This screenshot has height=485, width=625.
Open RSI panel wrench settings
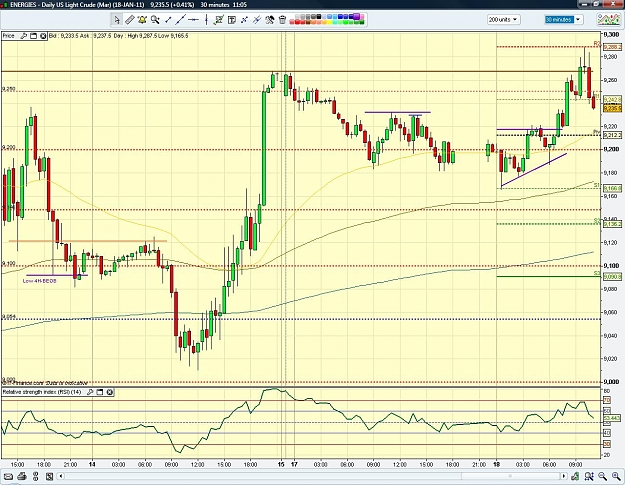coord(90,392)
